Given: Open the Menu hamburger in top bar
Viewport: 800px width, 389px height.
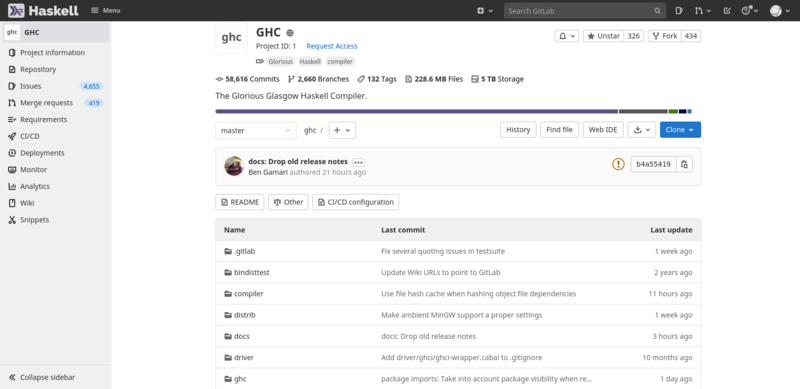Looking at the screenshot, I should 106,10.
